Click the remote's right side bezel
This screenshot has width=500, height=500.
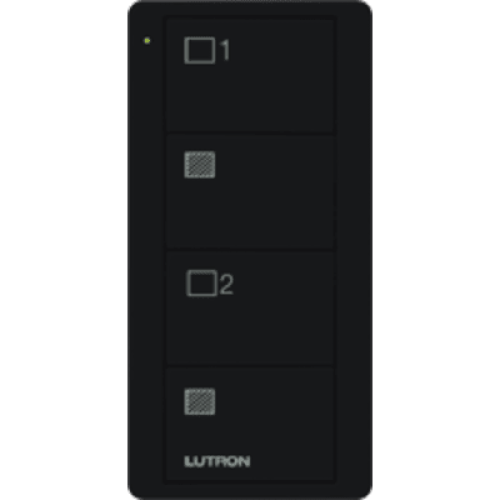[354, 250]
